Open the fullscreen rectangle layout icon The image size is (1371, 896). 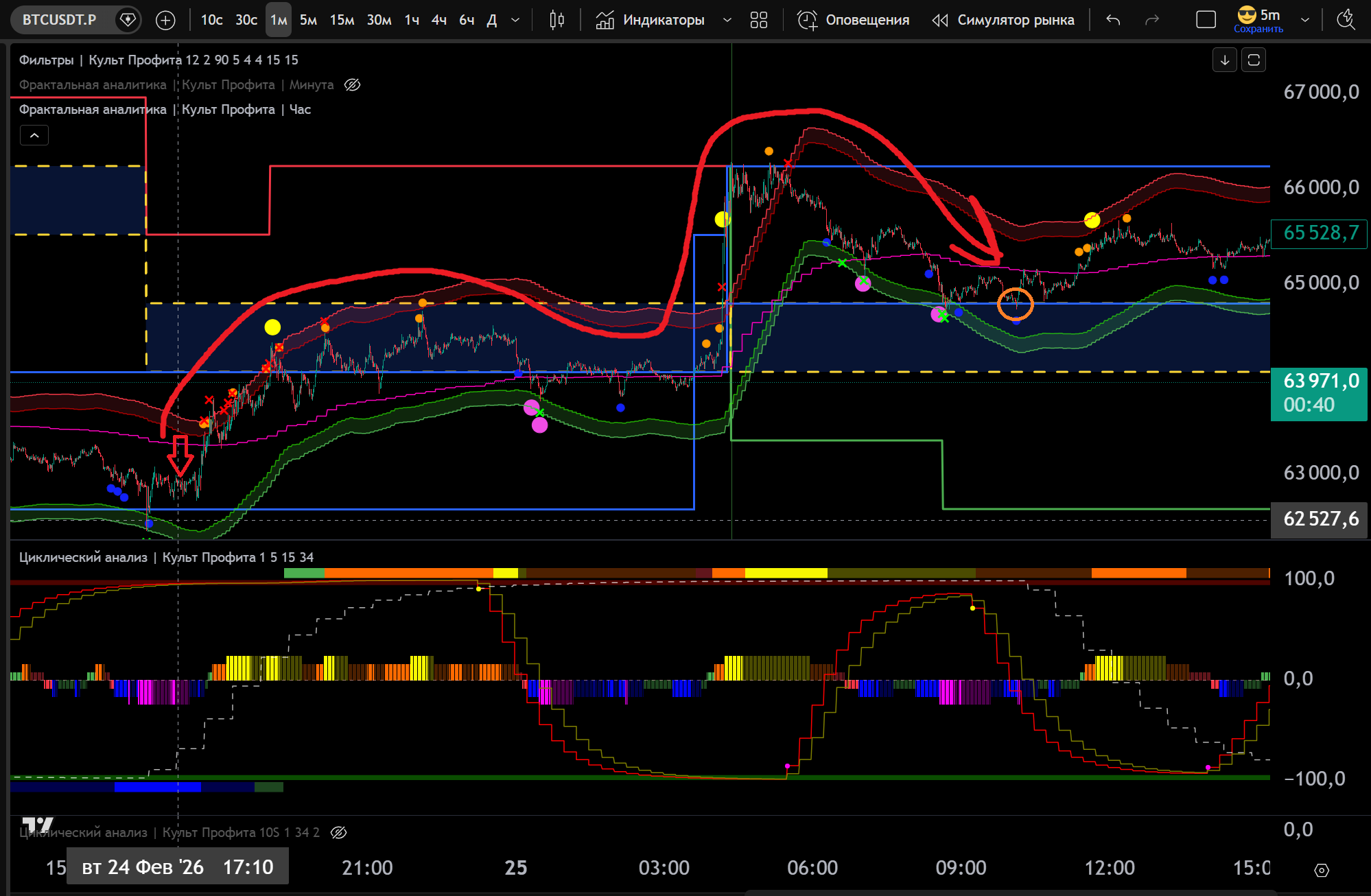pos(1206,20)
